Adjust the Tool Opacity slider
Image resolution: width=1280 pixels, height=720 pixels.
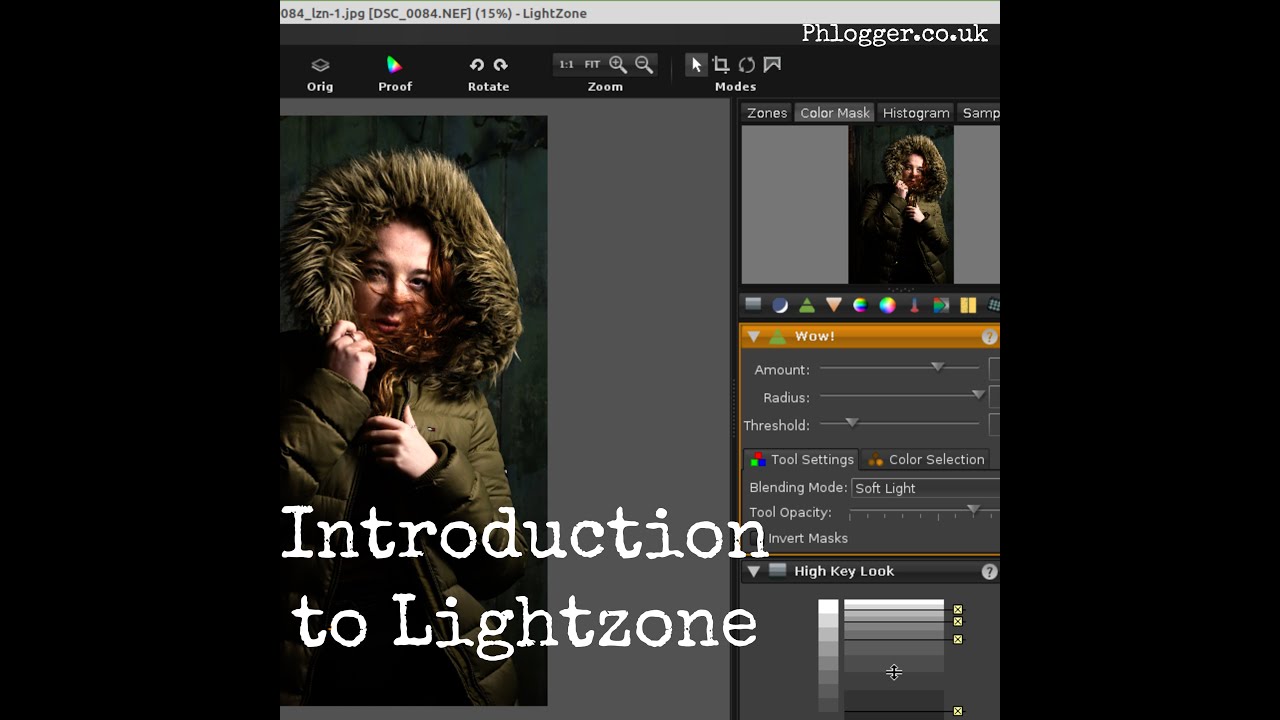[x=924, y=512]
